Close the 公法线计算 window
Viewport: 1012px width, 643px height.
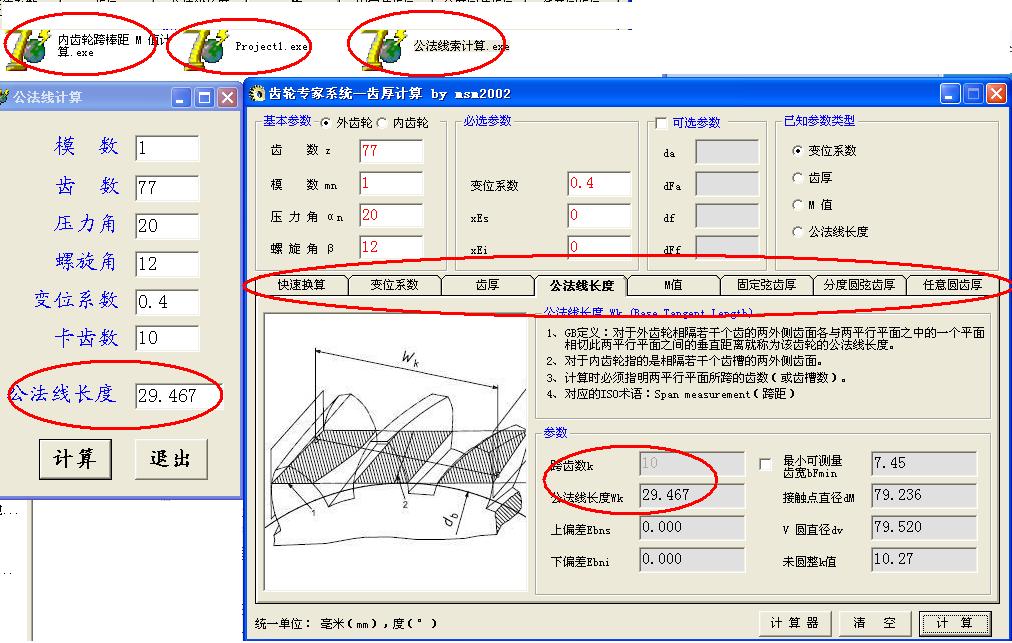(x=227, y=97)
